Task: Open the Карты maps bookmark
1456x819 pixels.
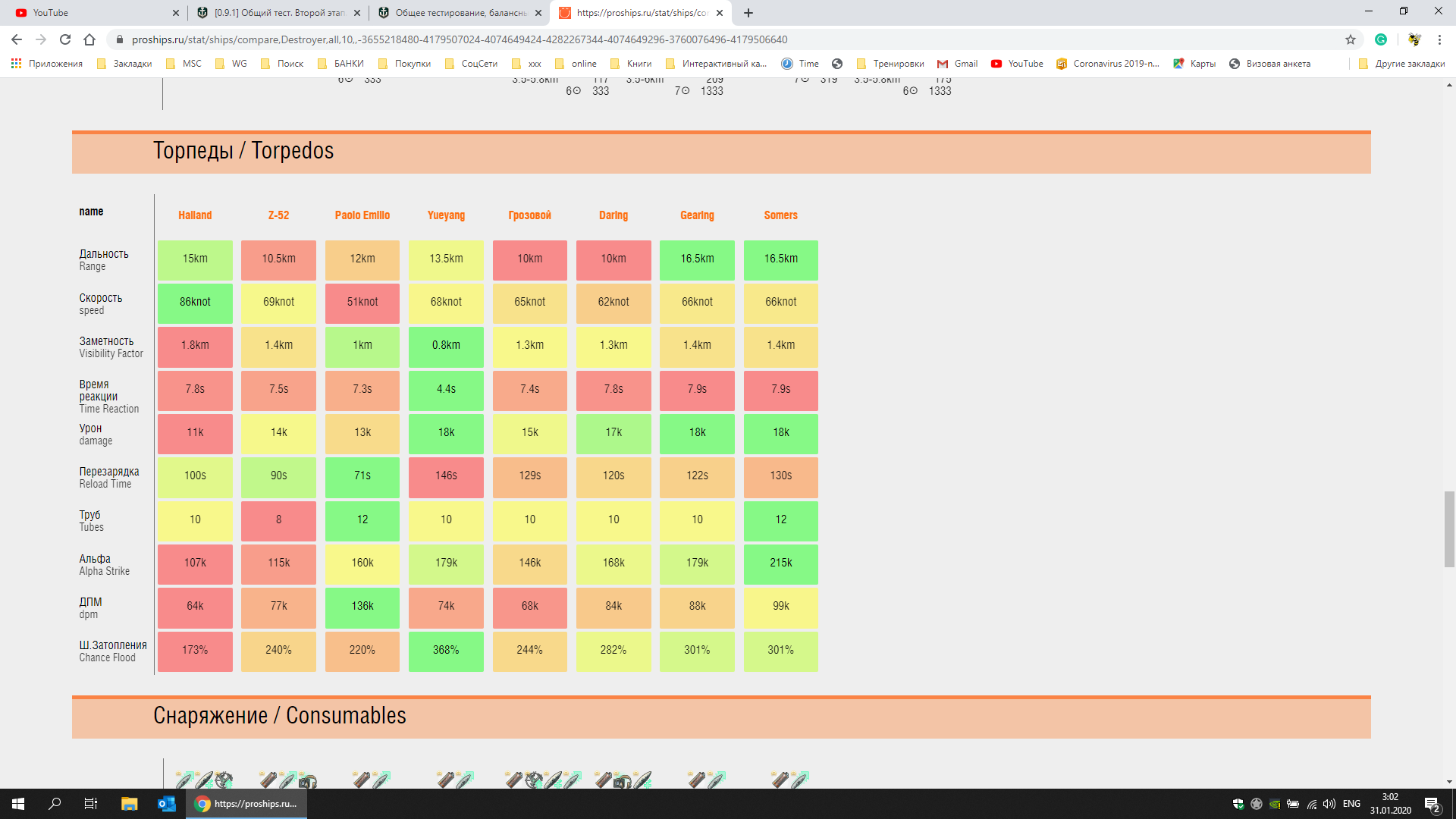Action: pyautogui.click(x=1194, y=64)
